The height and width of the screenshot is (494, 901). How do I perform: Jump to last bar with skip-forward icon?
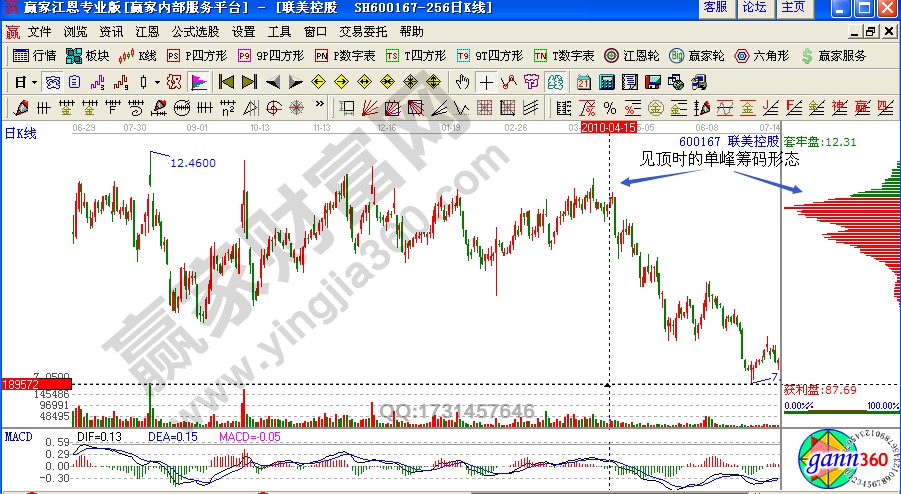[x=249, y=83]
